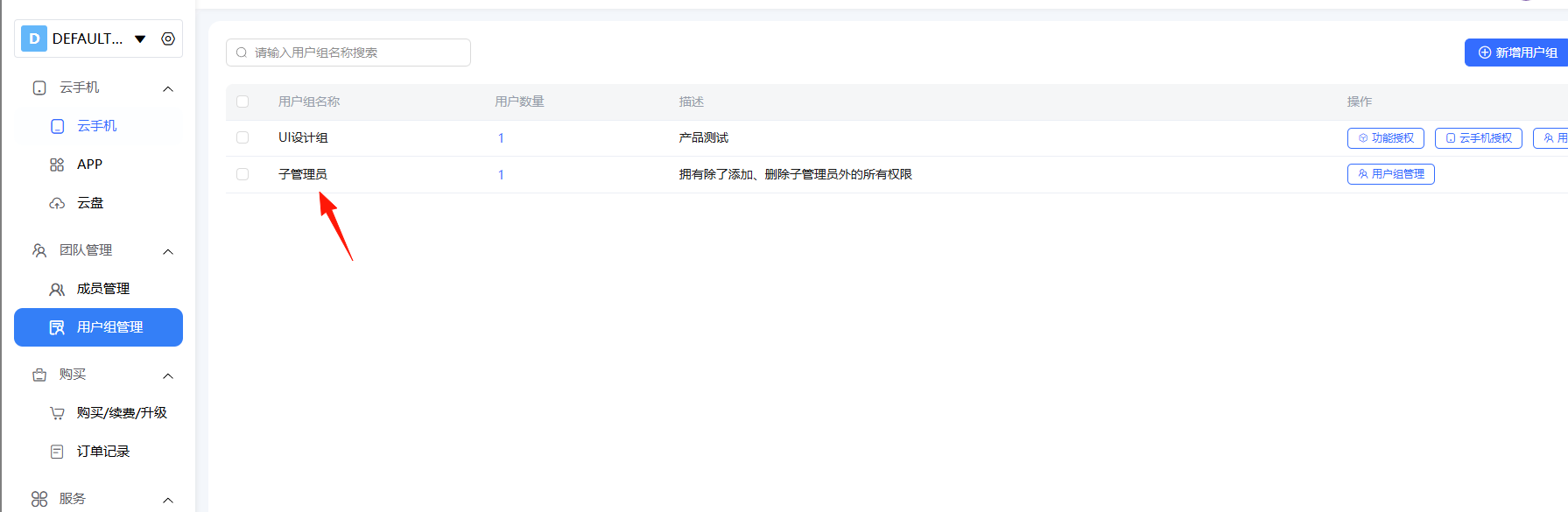Collapse the 购买 sidebar section
Viewport: 1568px width, 512px height.
click(168, 375)
